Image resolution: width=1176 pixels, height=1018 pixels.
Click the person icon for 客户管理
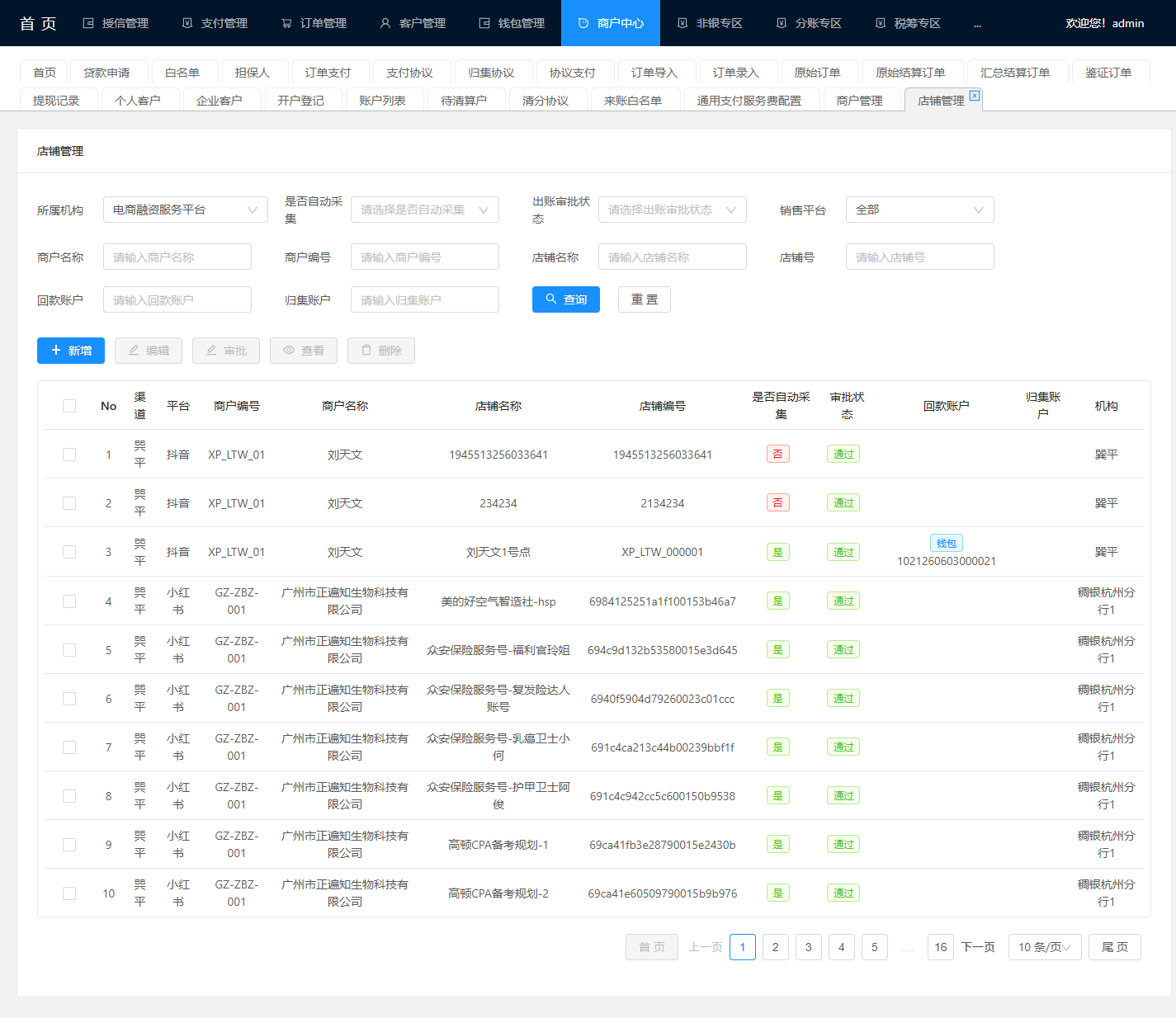point(385,23)
